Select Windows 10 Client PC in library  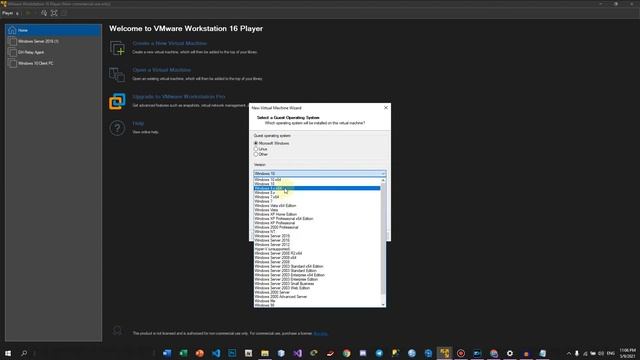click(x=53, y=63)
